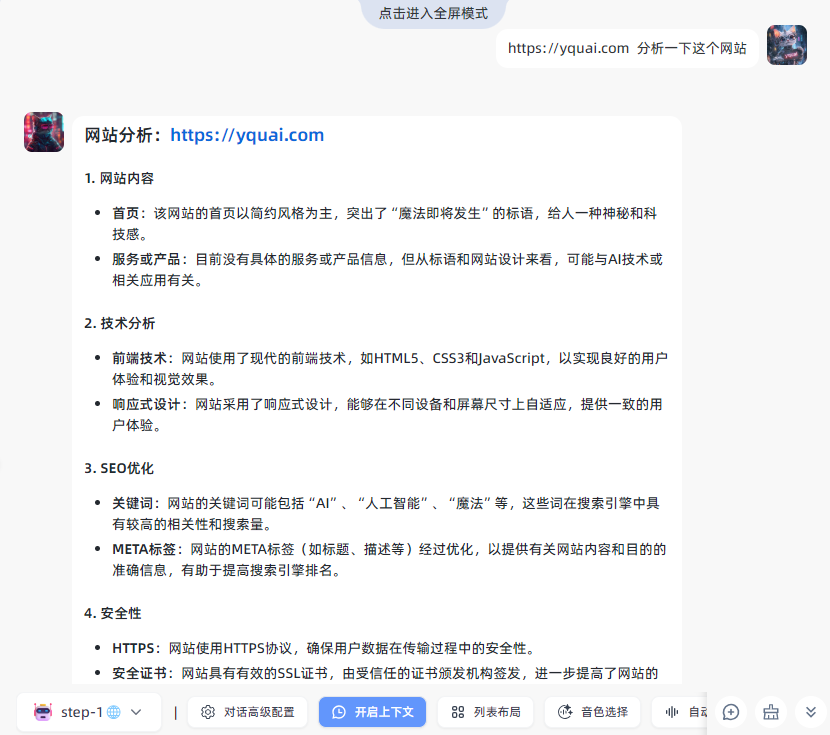Expand the step-1 model dropdown
Viewport: 830px width, 735px height.
(137, 712)
